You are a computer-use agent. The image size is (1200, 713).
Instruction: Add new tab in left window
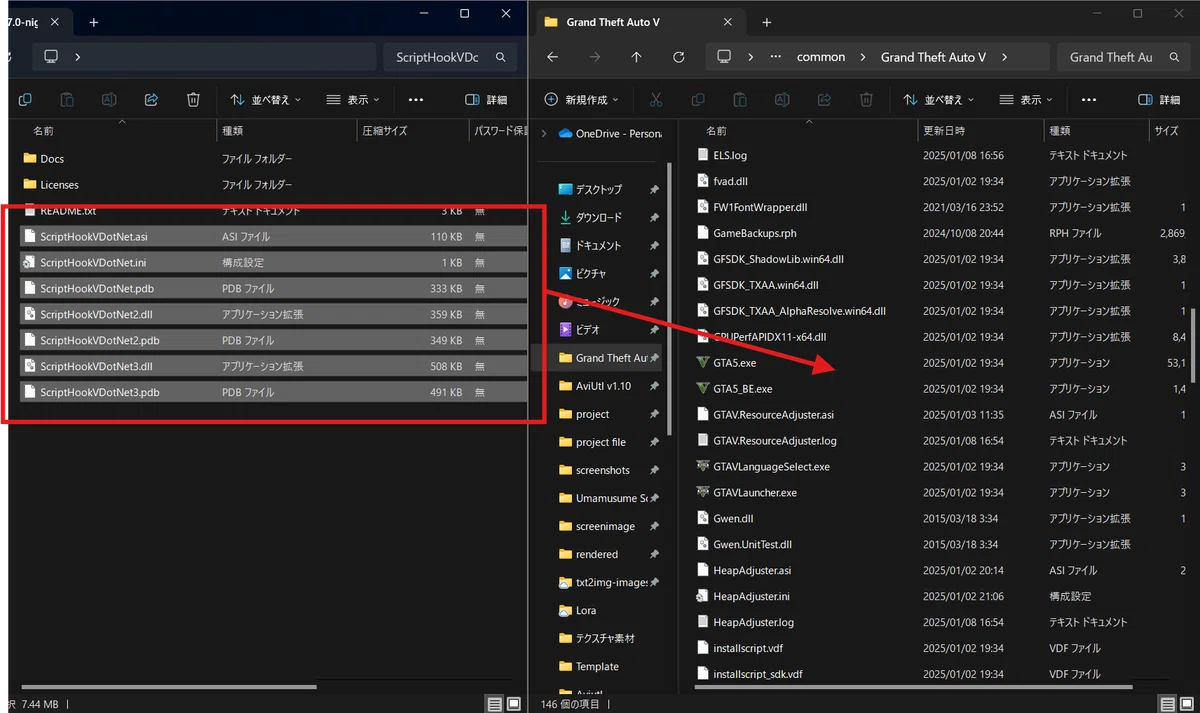[94, 22]
